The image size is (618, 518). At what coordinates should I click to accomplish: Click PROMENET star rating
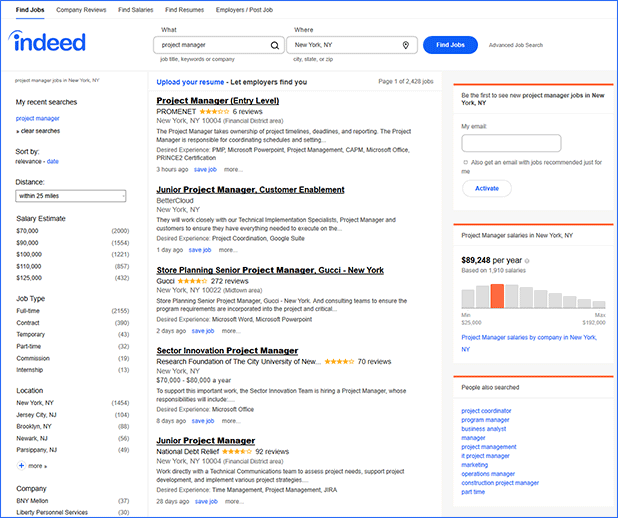(x=214, y=112)
